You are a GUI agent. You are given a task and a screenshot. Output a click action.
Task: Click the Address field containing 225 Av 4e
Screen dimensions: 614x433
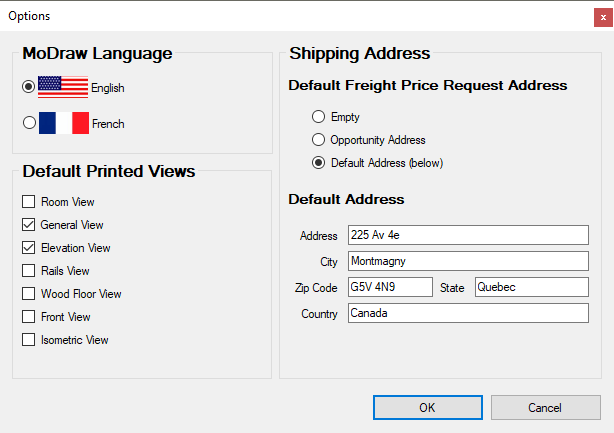(x=467, y=235)
